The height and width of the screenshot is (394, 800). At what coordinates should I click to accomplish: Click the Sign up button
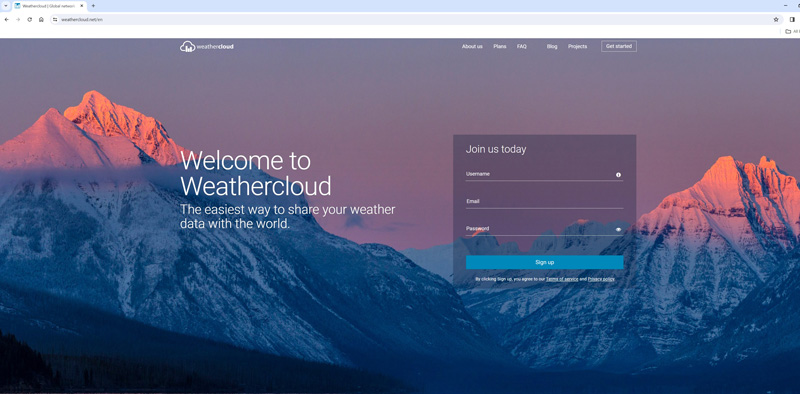[x=544, y=262]
